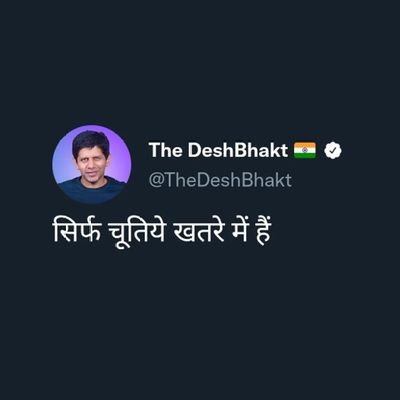Click the checkmark inside the verified badge
Viewport: 400px width, 400px height.
click(x=333, y=151)
